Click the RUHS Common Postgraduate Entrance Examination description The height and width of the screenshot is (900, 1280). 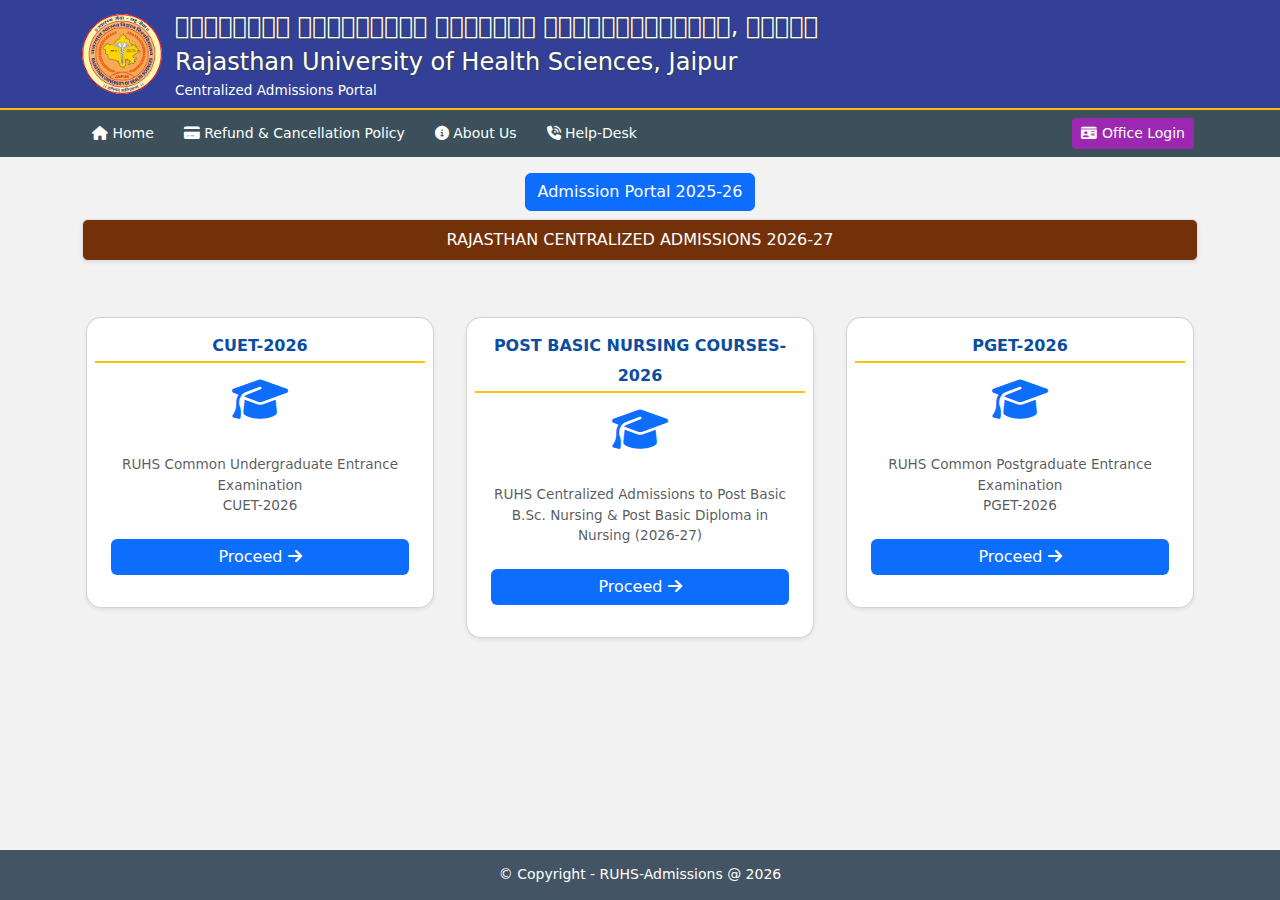coord(1020,485)
